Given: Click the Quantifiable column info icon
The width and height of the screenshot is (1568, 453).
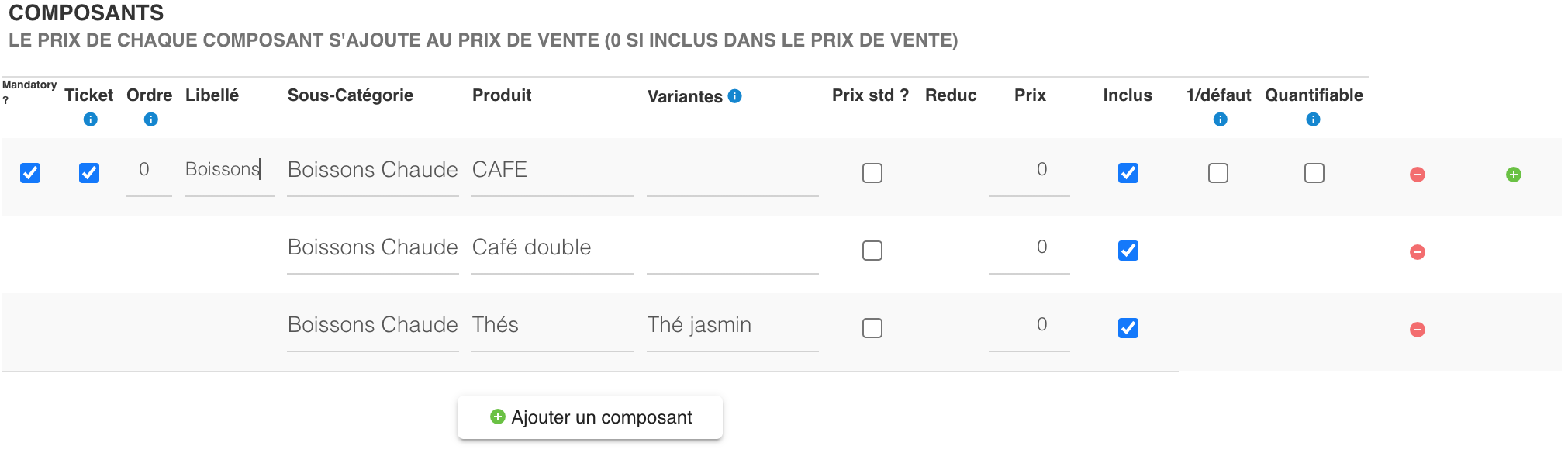Looking at the screenshot, I should tap(1313, 119).
